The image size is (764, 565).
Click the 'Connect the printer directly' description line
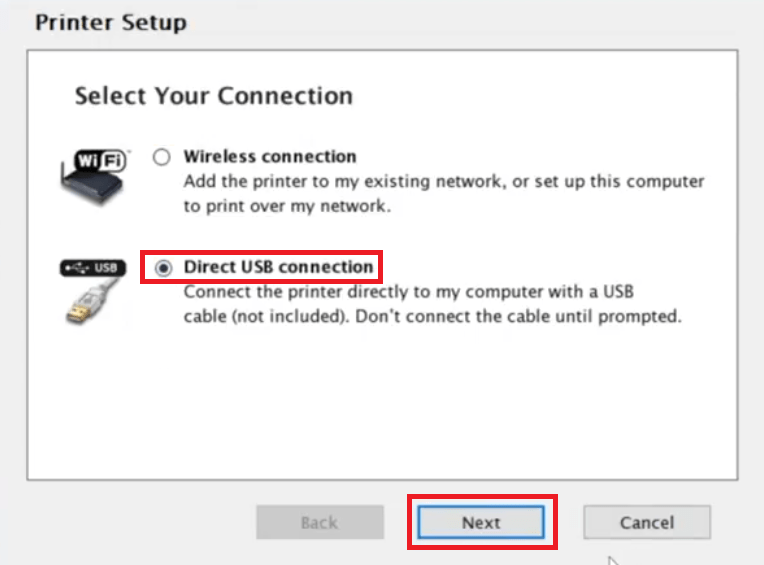[408, 292]
